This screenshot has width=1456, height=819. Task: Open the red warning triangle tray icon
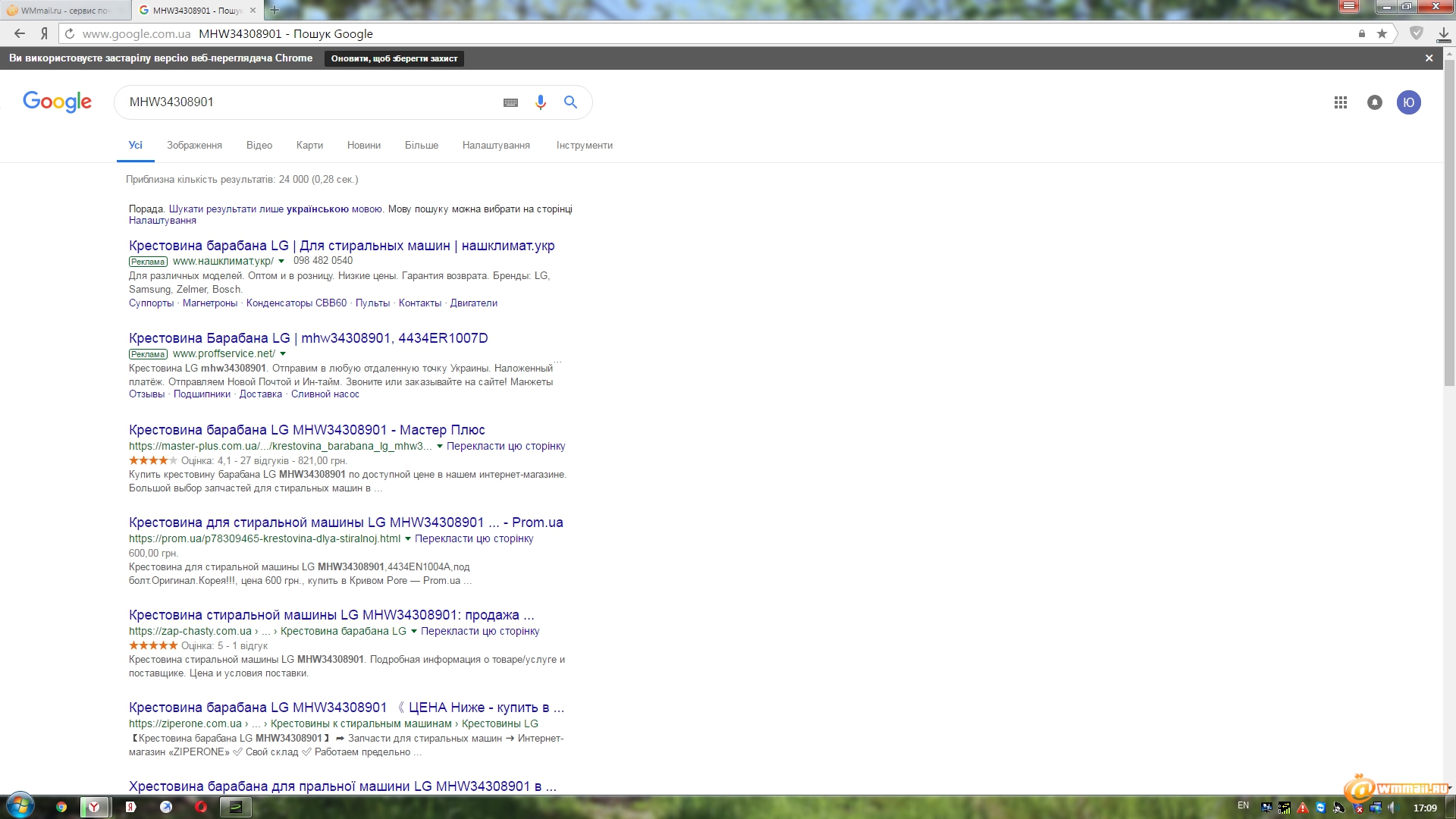pyautogui.click(x=1302, y=808)
